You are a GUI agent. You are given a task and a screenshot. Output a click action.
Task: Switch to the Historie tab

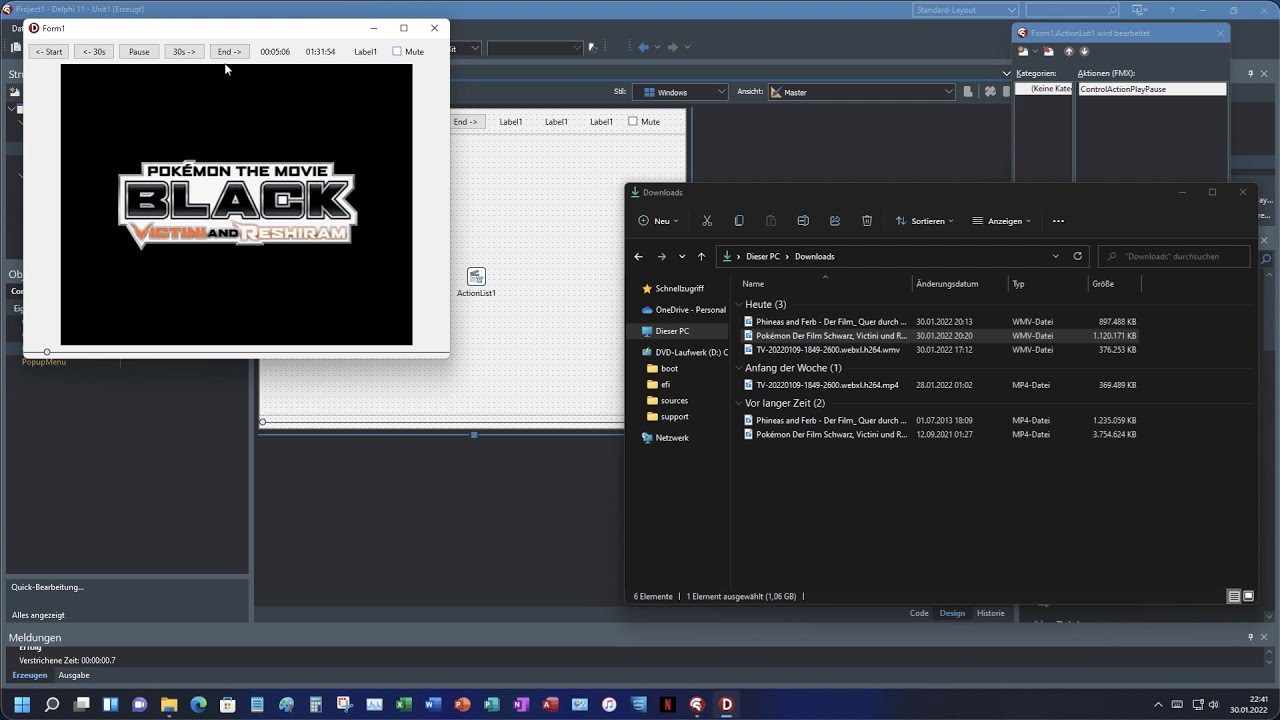click(x=991, y=613)
